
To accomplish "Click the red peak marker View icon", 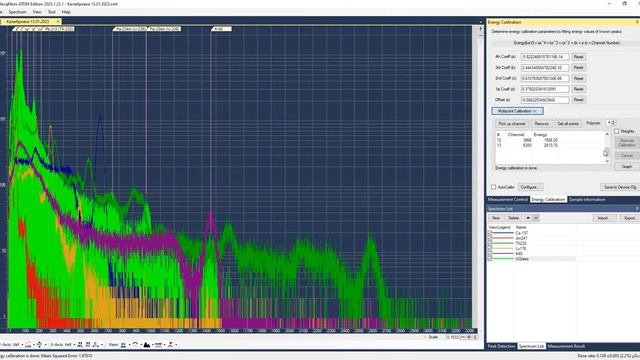I will (x=170, y=345).
